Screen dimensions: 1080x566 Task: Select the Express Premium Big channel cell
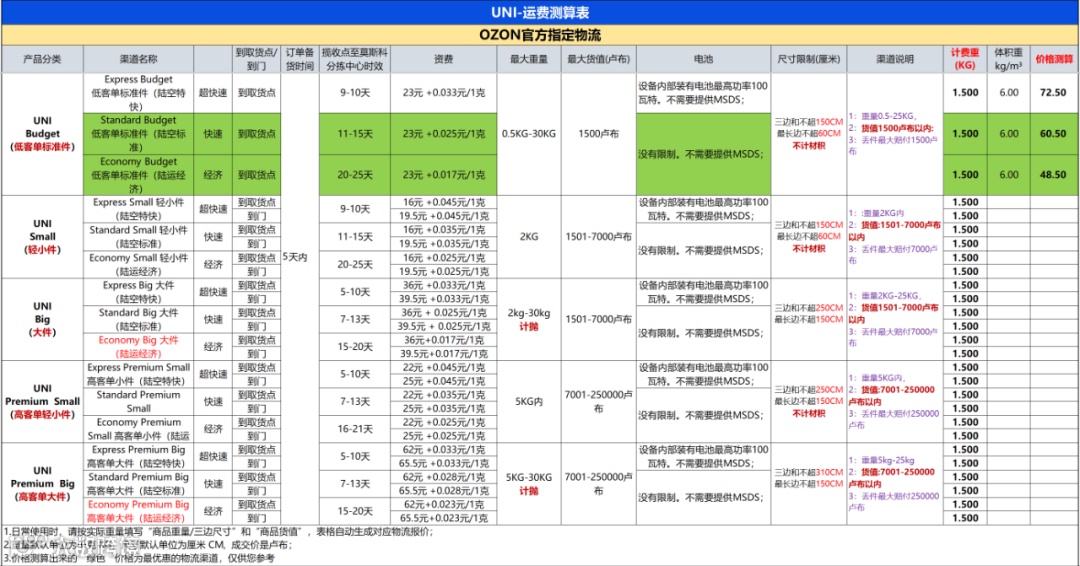pyautogui.click(x=138, y=457)
